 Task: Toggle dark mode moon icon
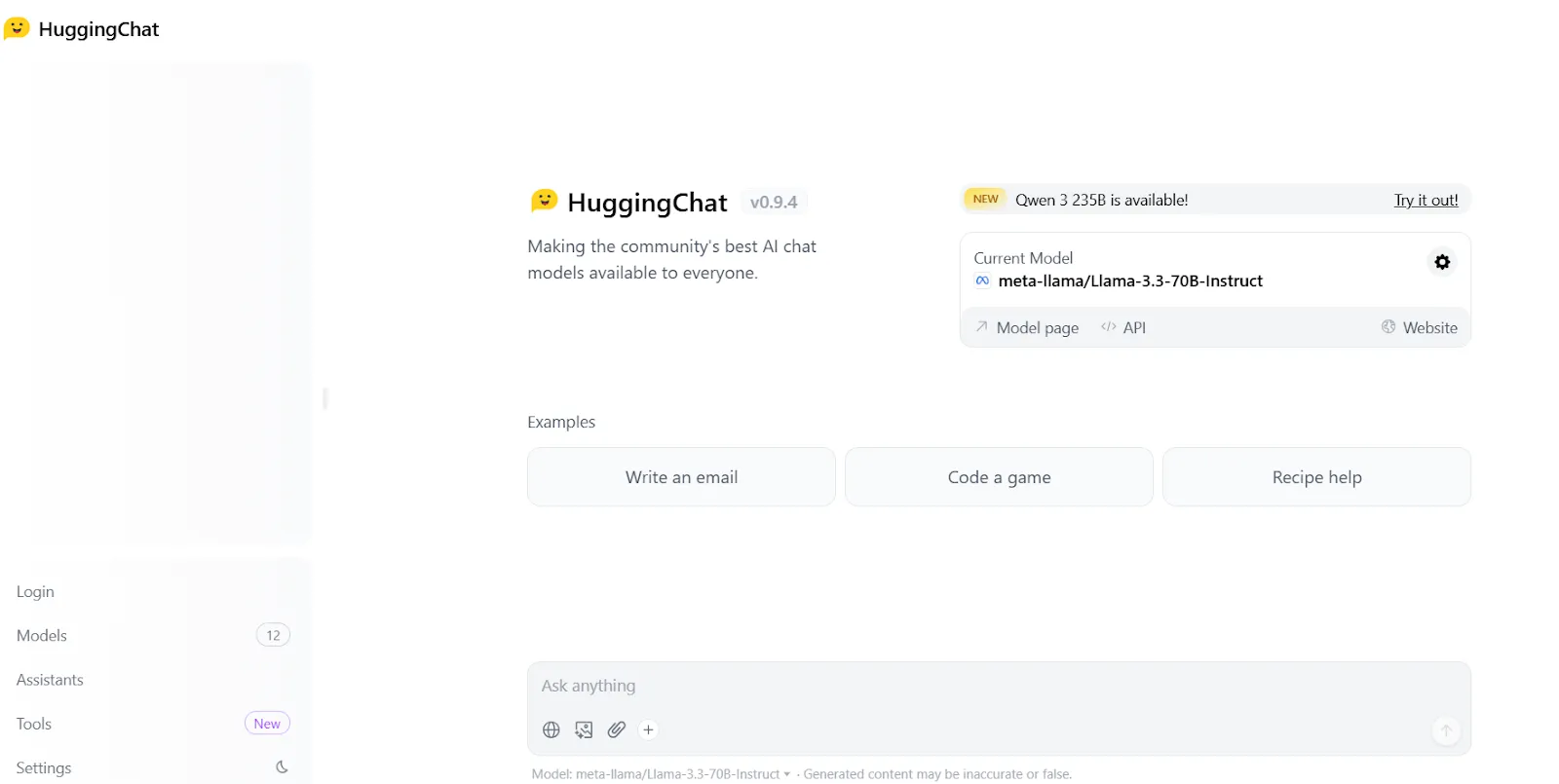[282, 767]
